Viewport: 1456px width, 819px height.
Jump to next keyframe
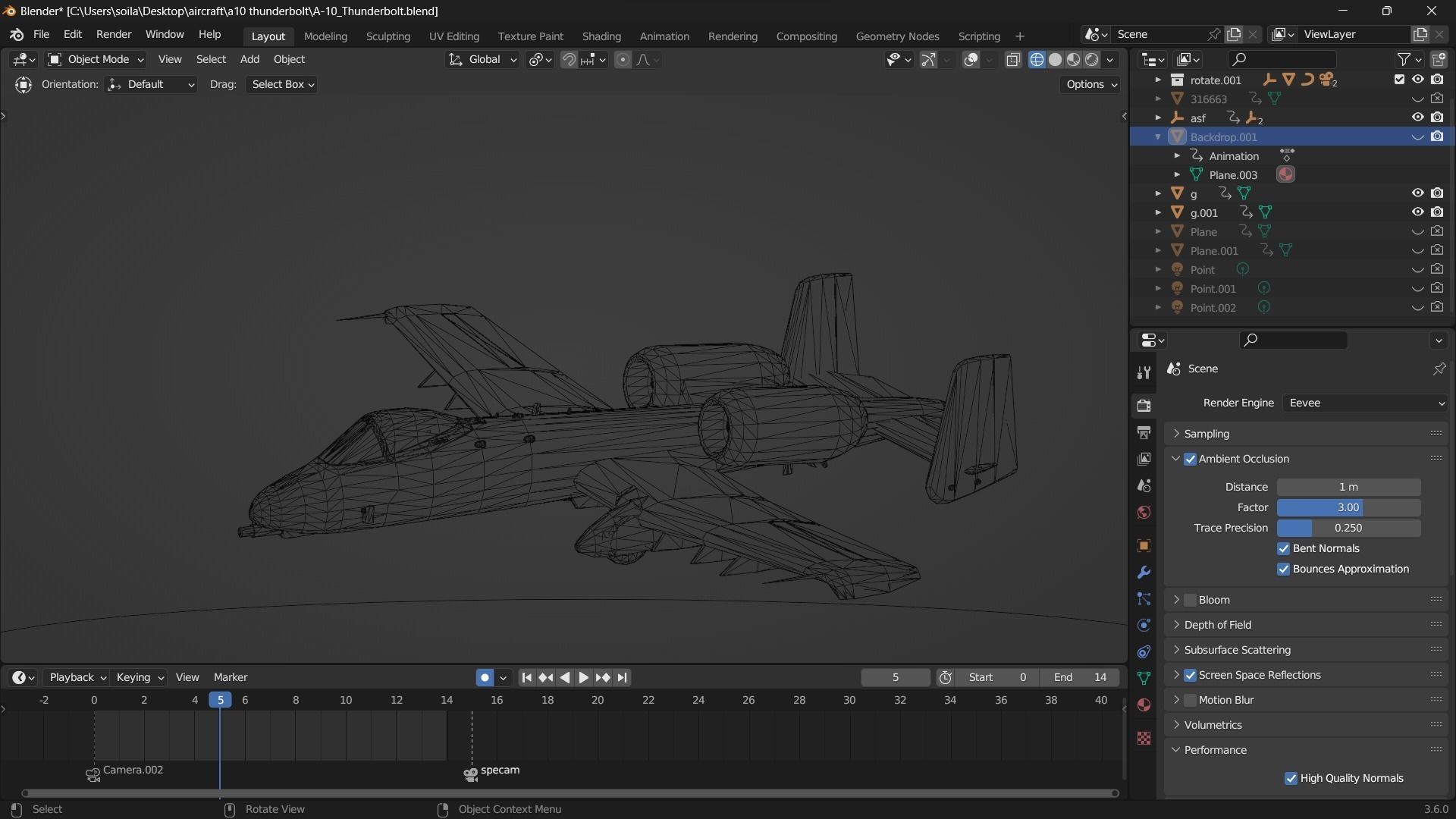point(603,677)
